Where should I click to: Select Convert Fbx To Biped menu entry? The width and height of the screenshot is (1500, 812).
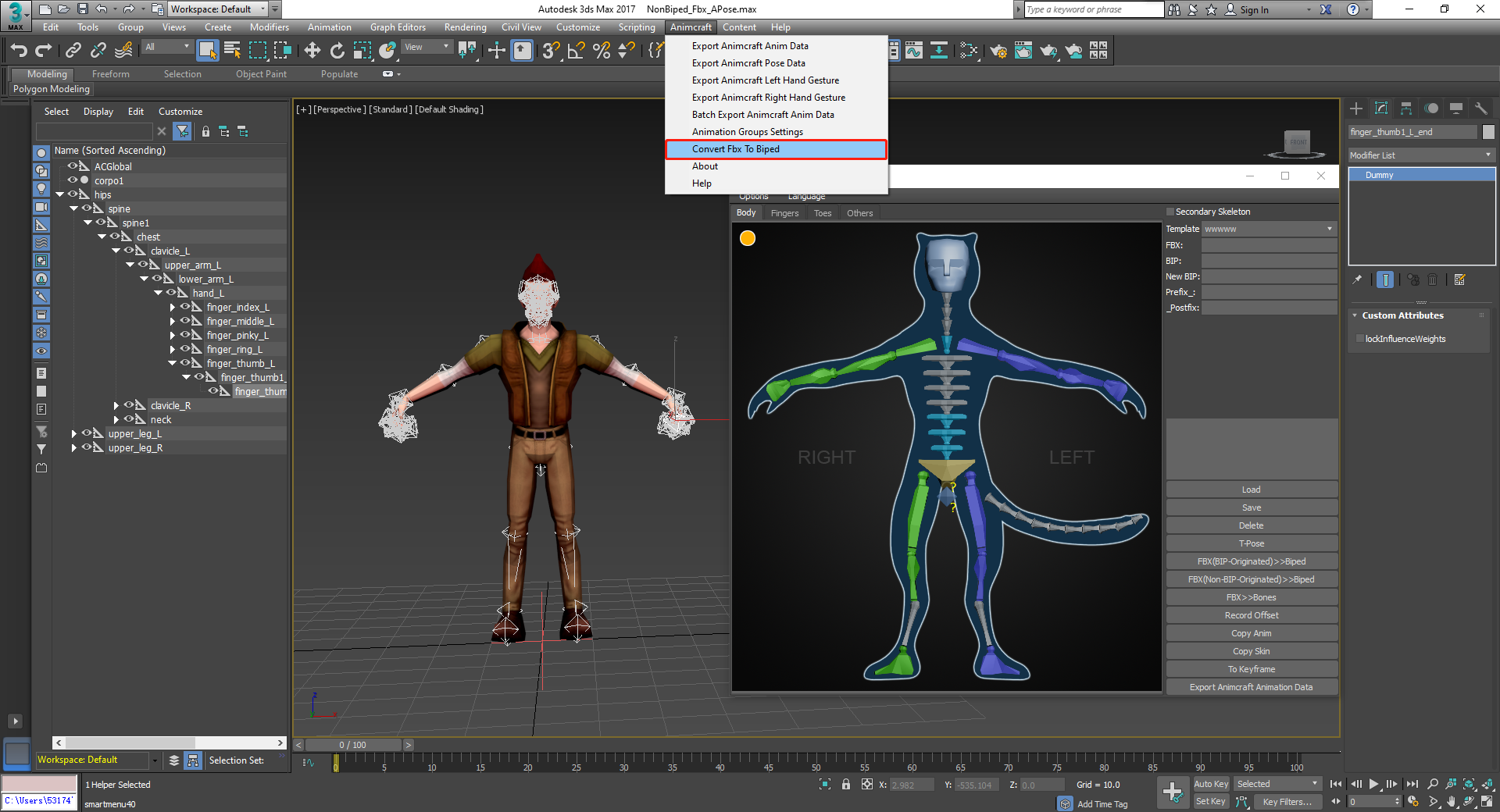click(776, 149)
